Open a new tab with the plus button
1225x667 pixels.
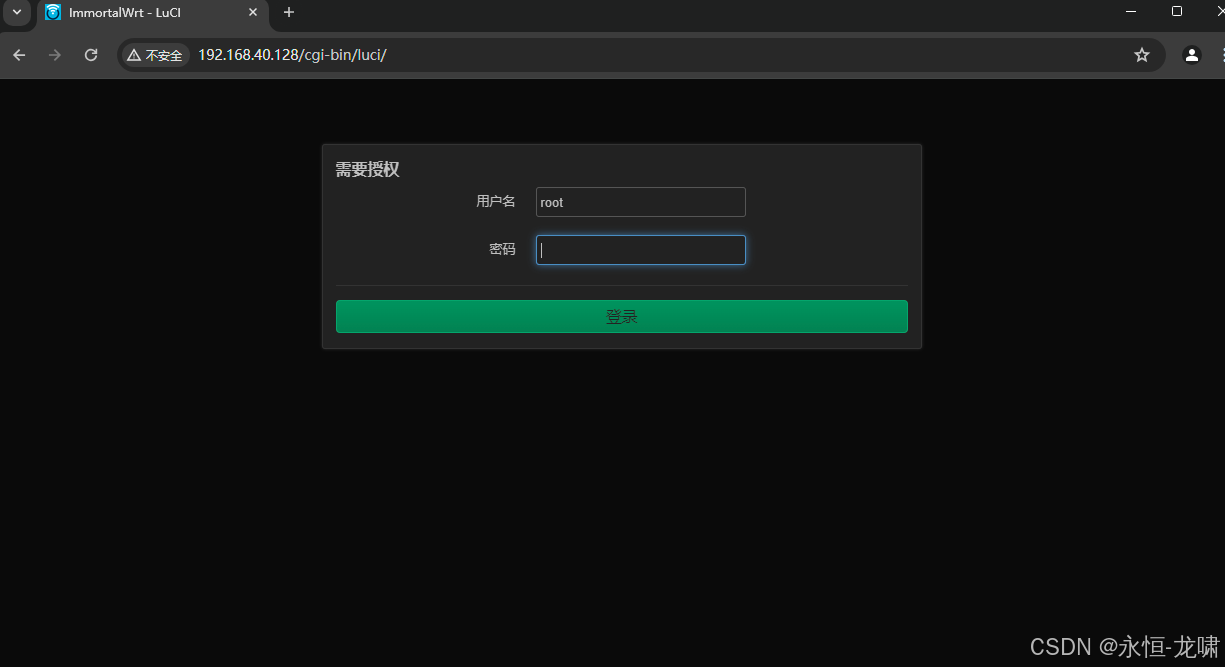tap(289, 12)
